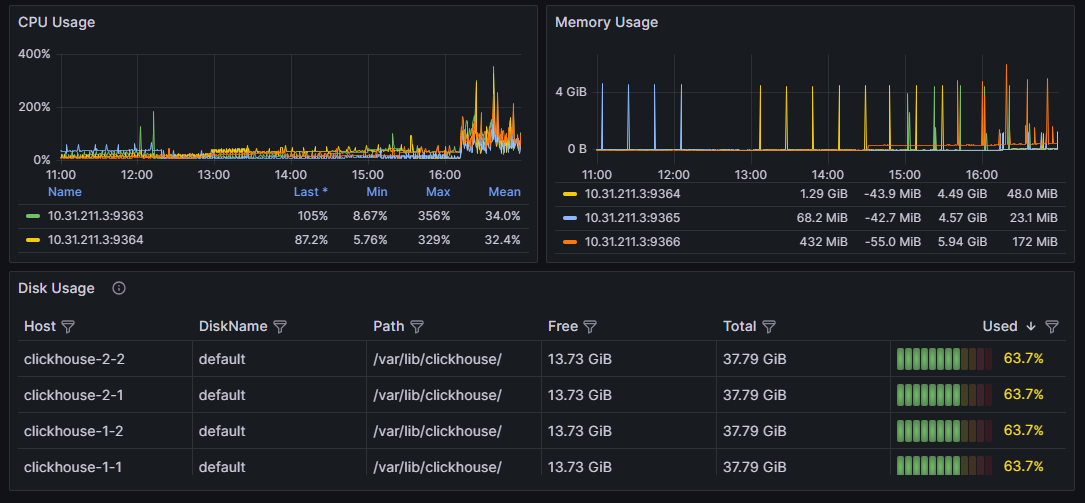Sort the table by Host header
1085x503 pixels.
(x=40, y=327)
